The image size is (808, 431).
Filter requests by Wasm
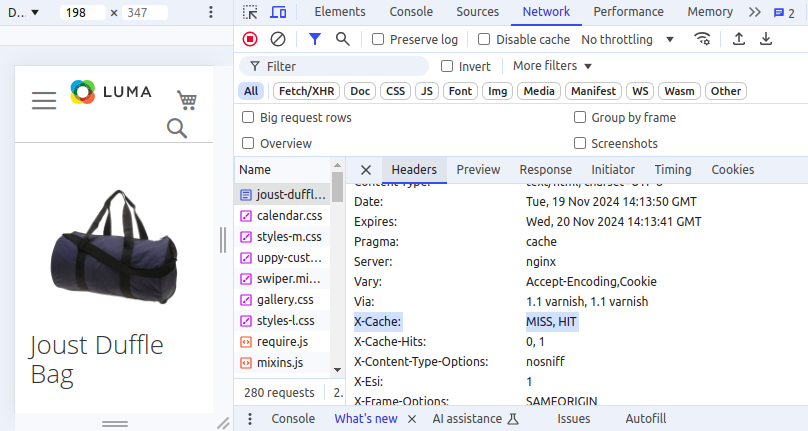[680, 91]
